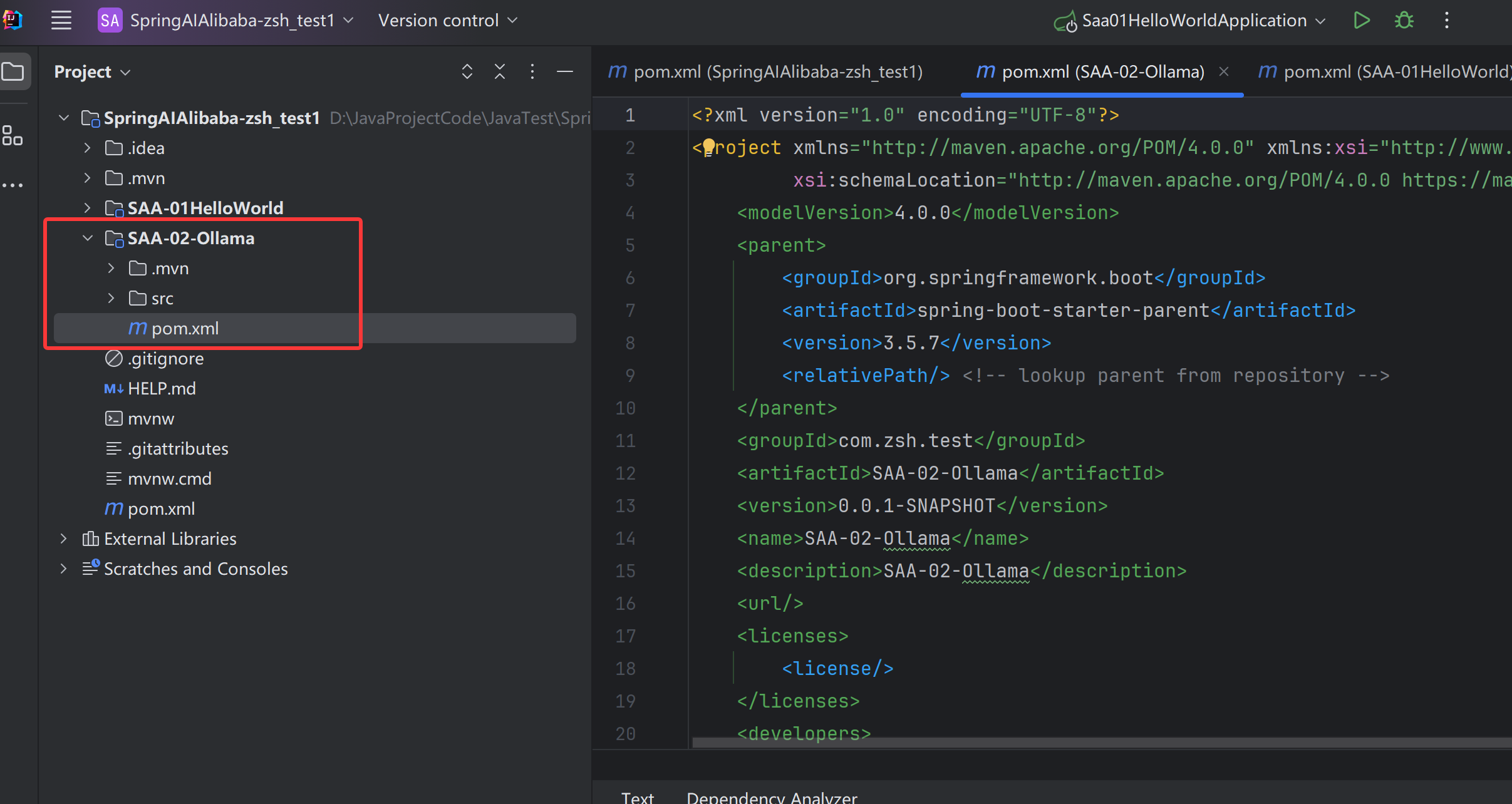Switch to pom.xml (SpringAIAlibaba-zsh_test1) tab
Image resolution: width=1512 pixels, height=804 pixels.
point(765,72)
